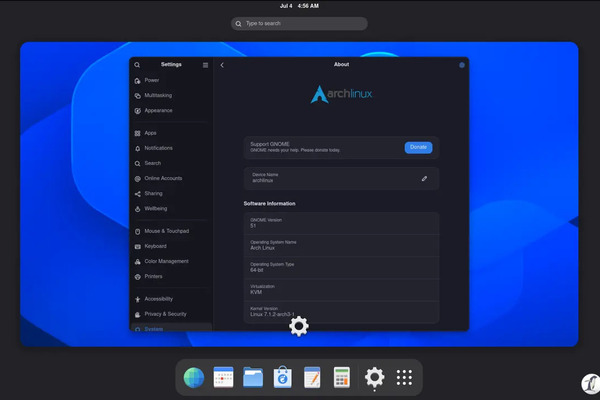Select the System entry in sidebar
Viewport: 600px width, 400px height.
(171, 327)
